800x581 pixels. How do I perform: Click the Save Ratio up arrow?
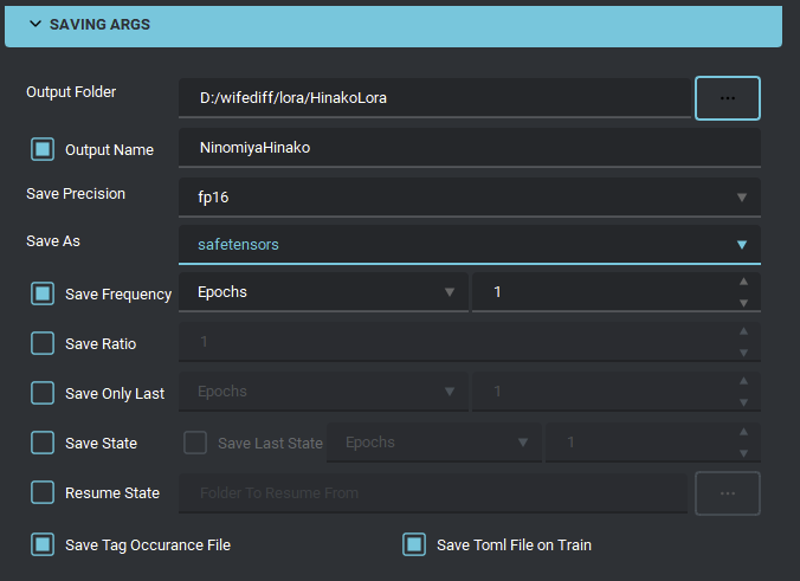coord(743,332)
